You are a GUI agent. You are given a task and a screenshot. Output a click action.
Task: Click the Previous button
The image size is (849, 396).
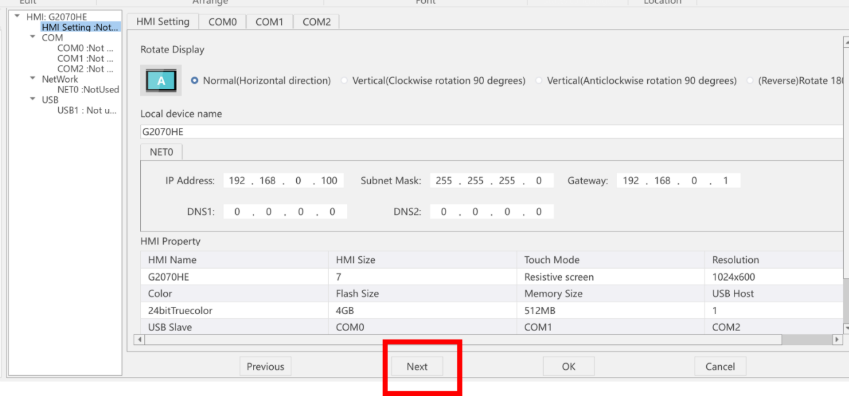[x=265, y=367]
